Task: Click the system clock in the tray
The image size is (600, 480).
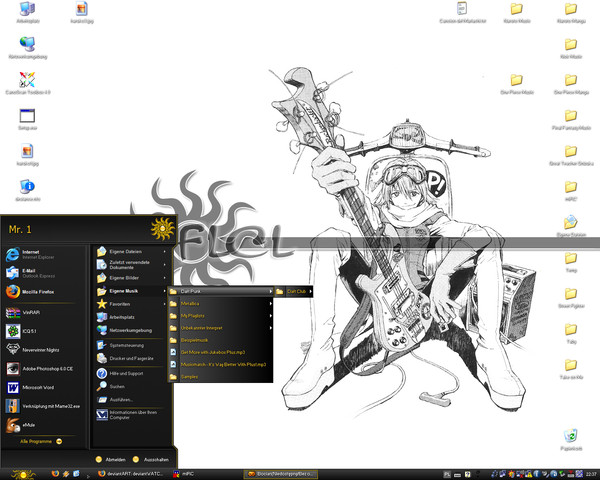Action: [x=591, y=474]
